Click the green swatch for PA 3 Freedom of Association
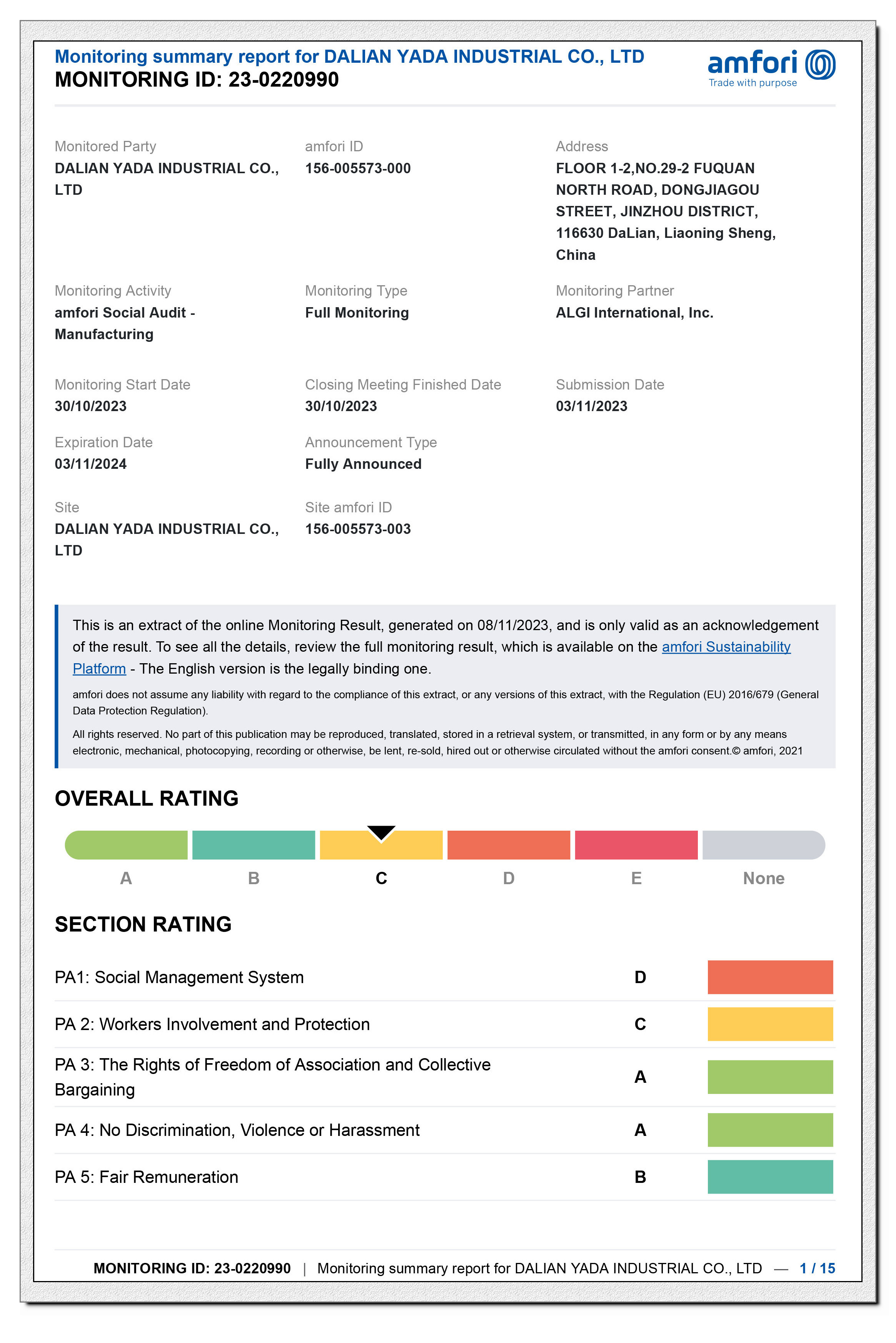The height and width of the screenshot is (1343, 896). pyautogui.click(x=770, y=1077)
